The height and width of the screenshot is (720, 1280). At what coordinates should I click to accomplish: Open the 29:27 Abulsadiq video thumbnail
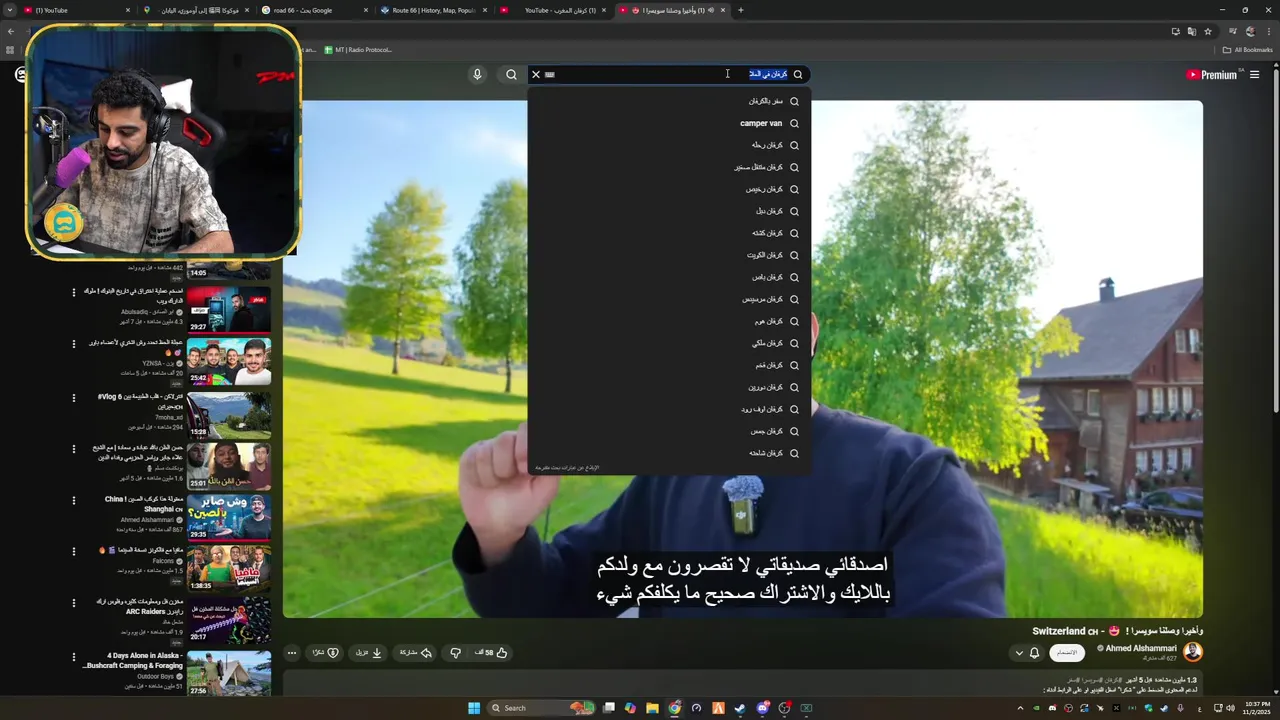pyautogui.click(x=229, y=309)
